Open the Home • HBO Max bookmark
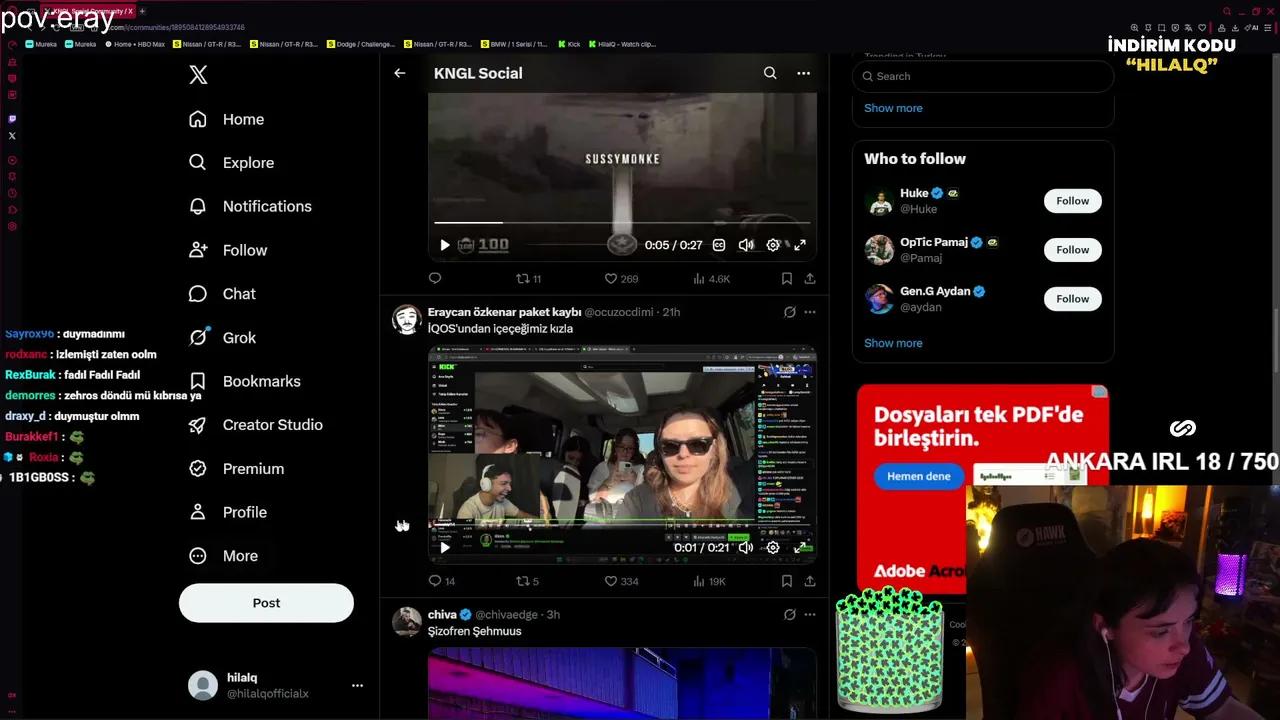This screenshot has width=1280, height=720. tap(135, 44)
